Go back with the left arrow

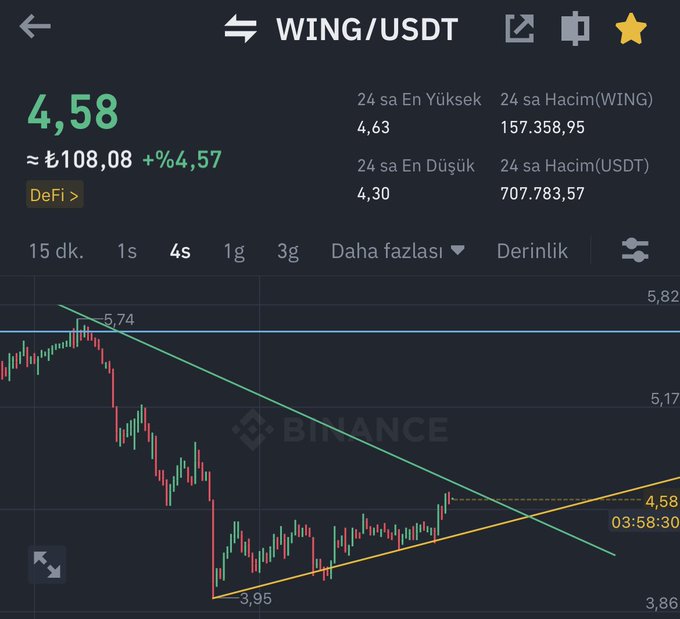35,26
